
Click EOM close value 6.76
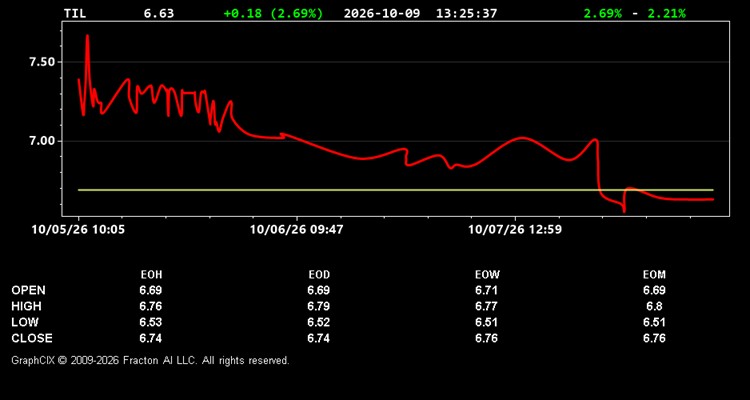click(654, 338)
